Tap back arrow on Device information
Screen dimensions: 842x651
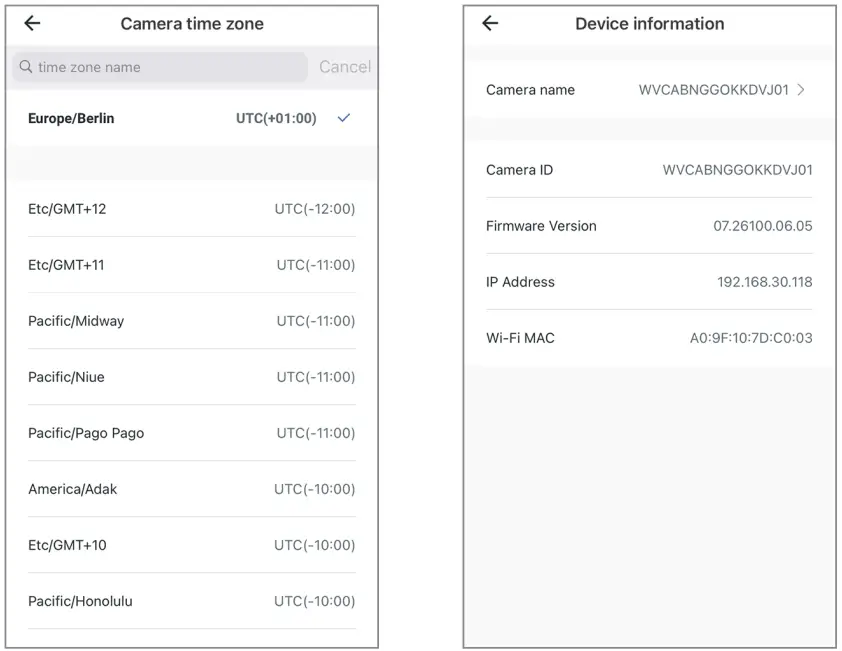click(489, 24)
